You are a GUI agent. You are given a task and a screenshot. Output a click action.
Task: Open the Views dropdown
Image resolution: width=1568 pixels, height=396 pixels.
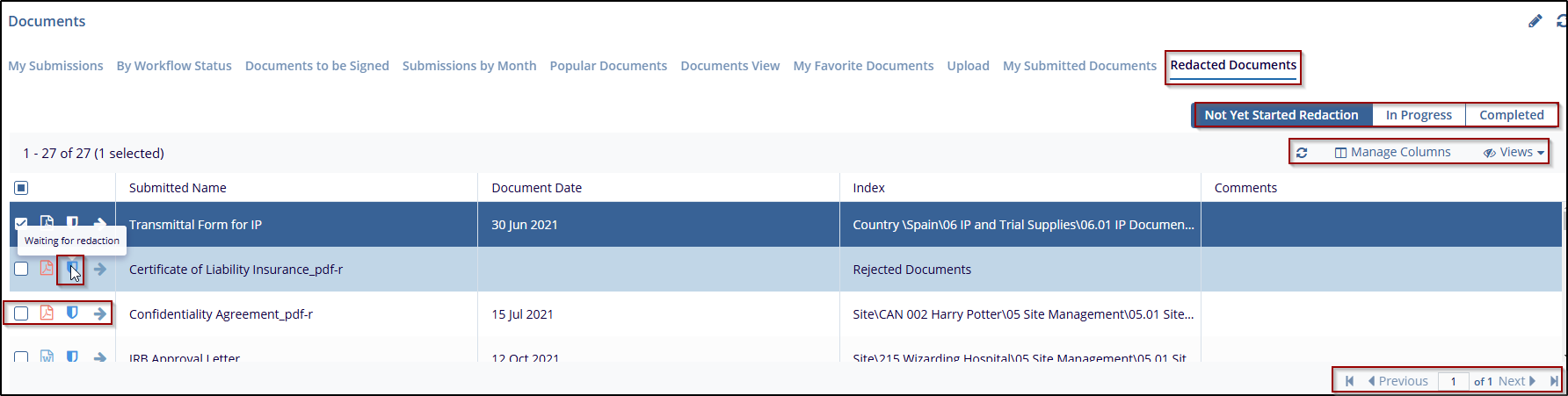pos(1514,153)
